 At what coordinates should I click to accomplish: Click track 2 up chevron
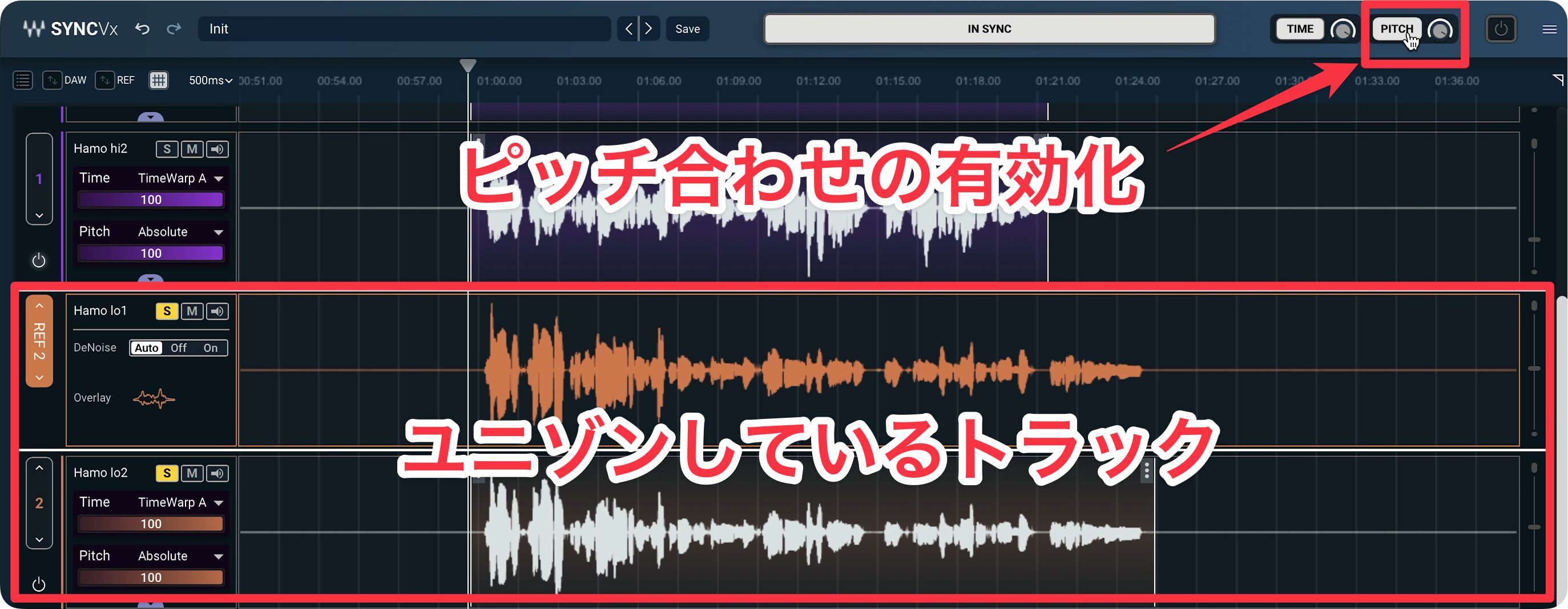39,468
